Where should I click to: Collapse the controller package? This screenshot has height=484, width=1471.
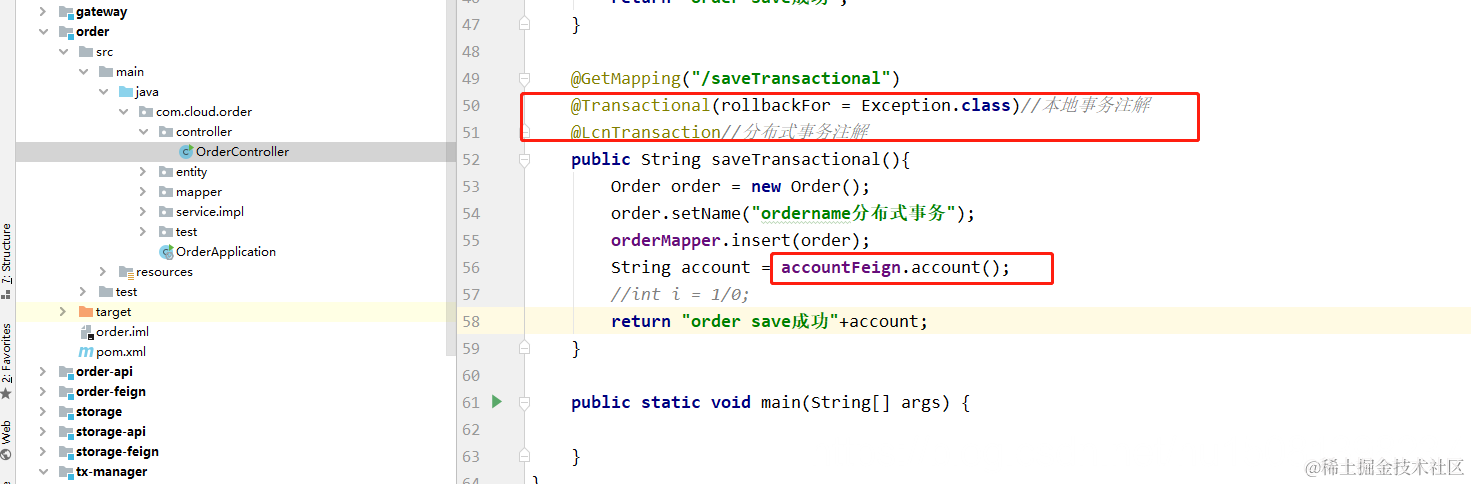pyautogui.click(x=143, y=132)
